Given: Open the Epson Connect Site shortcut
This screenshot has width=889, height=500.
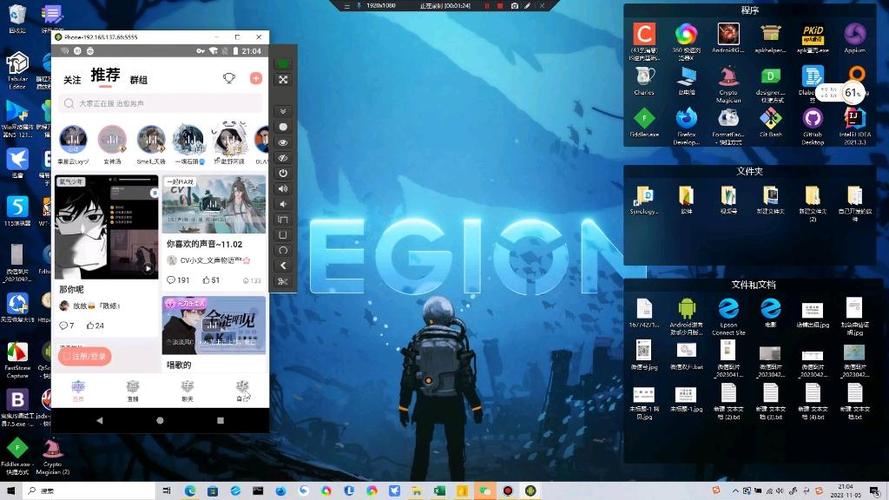Looking at the screenshot, I should coord(729,316).
